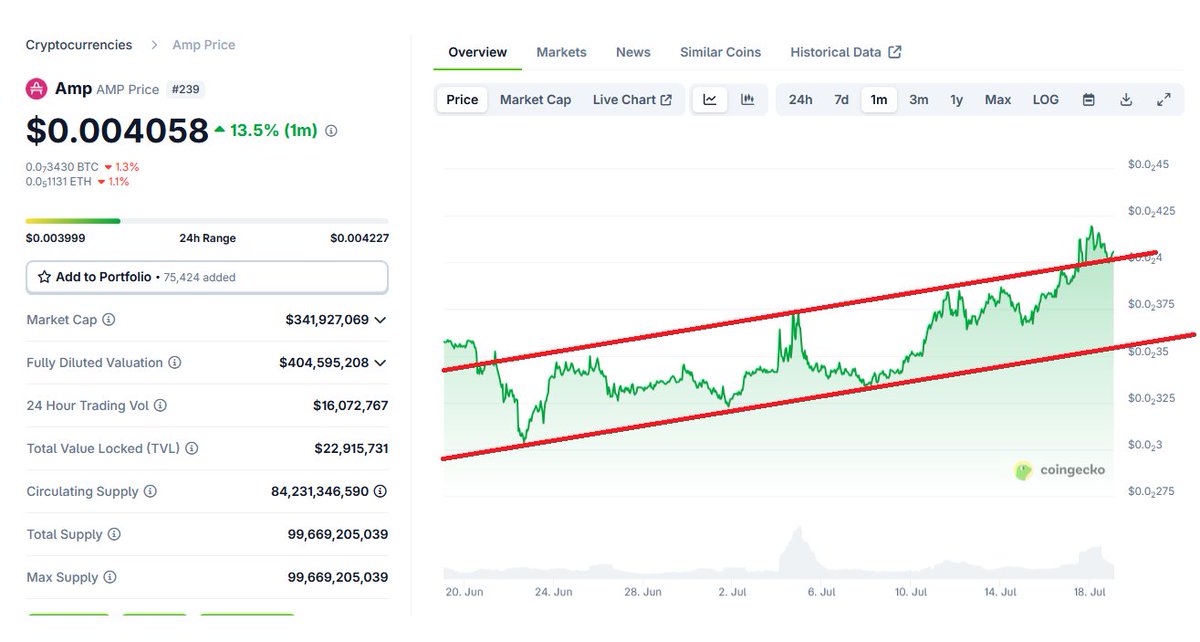Click the star Add to Portfolio button

coord(207,277)
